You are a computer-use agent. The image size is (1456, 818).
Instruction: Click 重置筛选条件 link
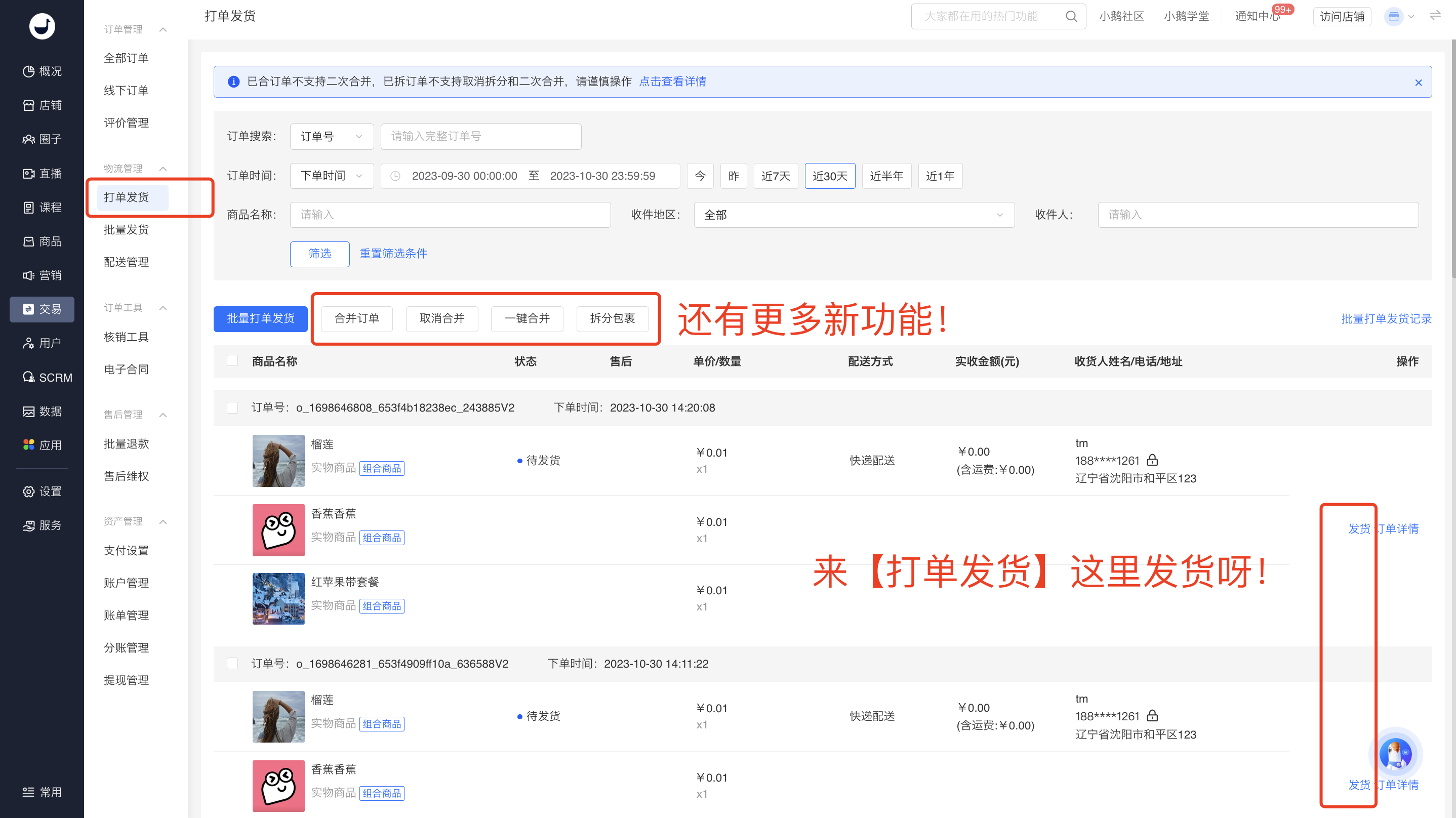(393, 254)
